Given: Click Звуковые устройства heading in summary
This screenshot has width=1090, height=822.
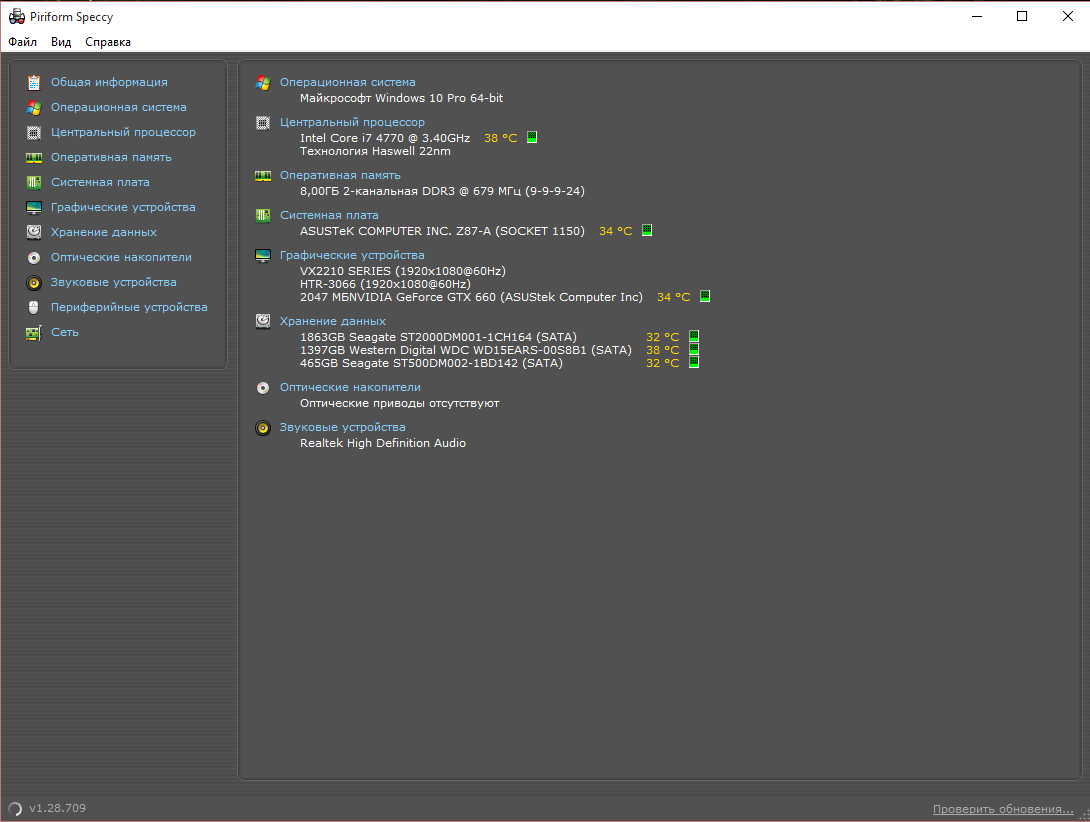Looking at the screenshot, I should 342,427.
